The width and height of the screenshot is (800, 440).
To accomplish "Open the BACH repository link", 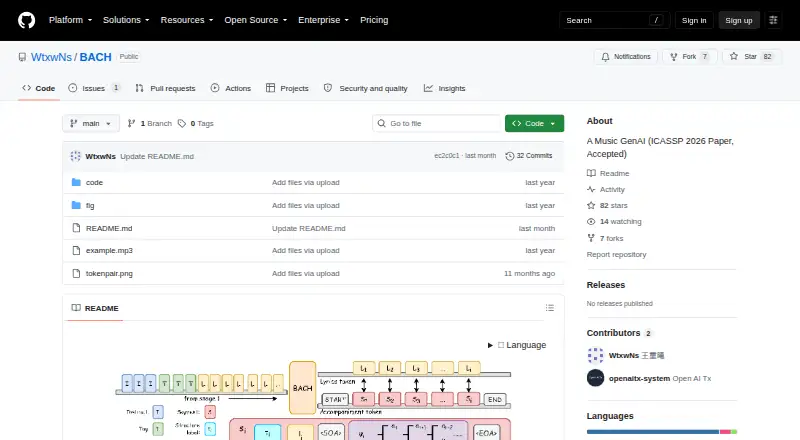I will pos(95,57).
